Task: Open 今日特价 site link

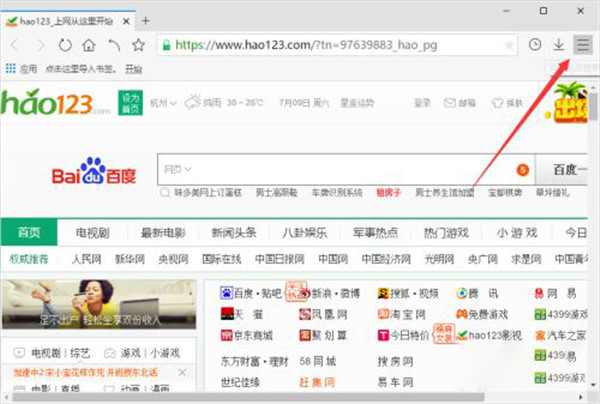Action: (x=403, y=336)
